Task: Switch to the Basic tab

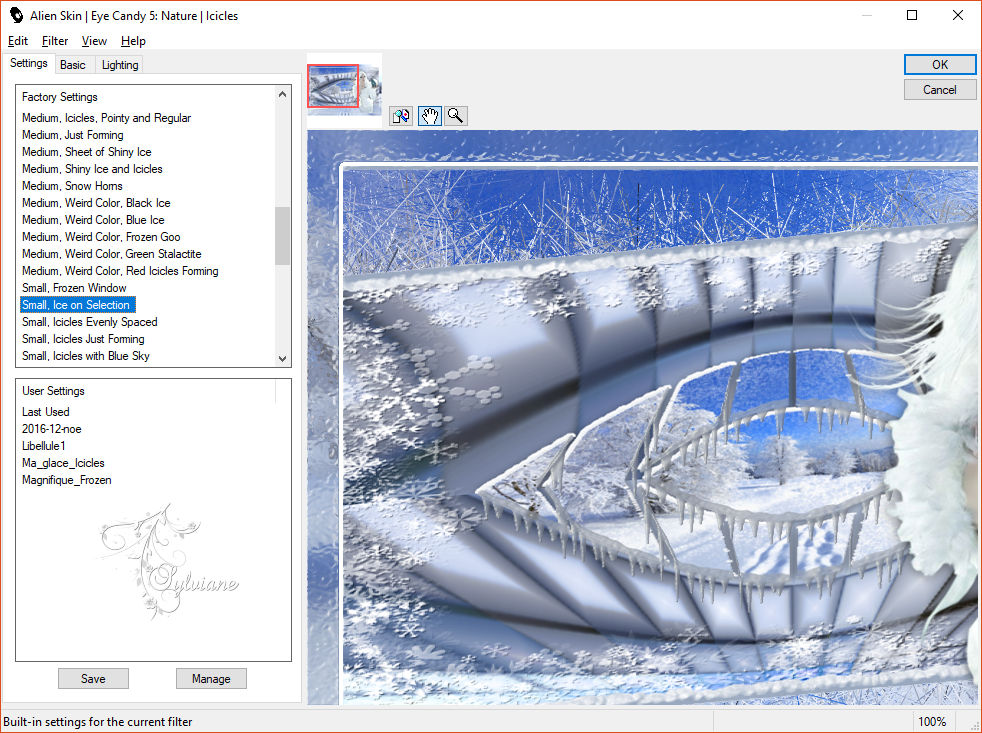Action: (73, 65)
